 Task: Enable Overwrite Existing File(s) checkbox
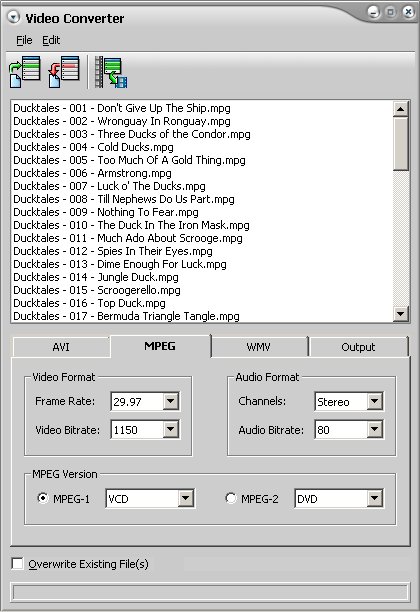(18, 564)
